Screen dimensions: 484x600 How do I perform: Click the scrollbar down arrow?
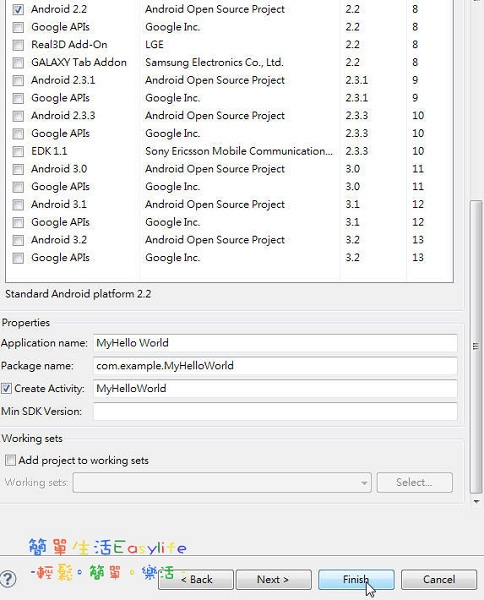(476, 501)
